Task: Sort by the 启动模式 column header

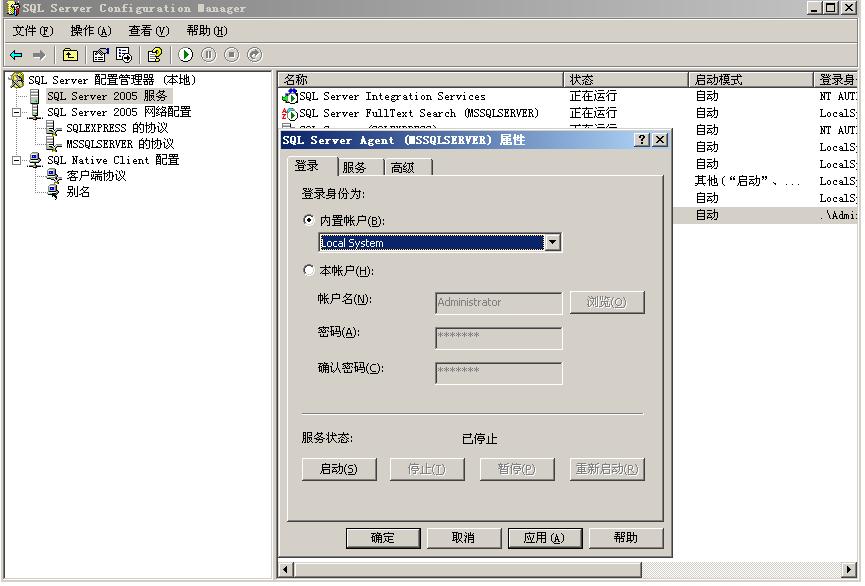Action: [x=751, y=79]
